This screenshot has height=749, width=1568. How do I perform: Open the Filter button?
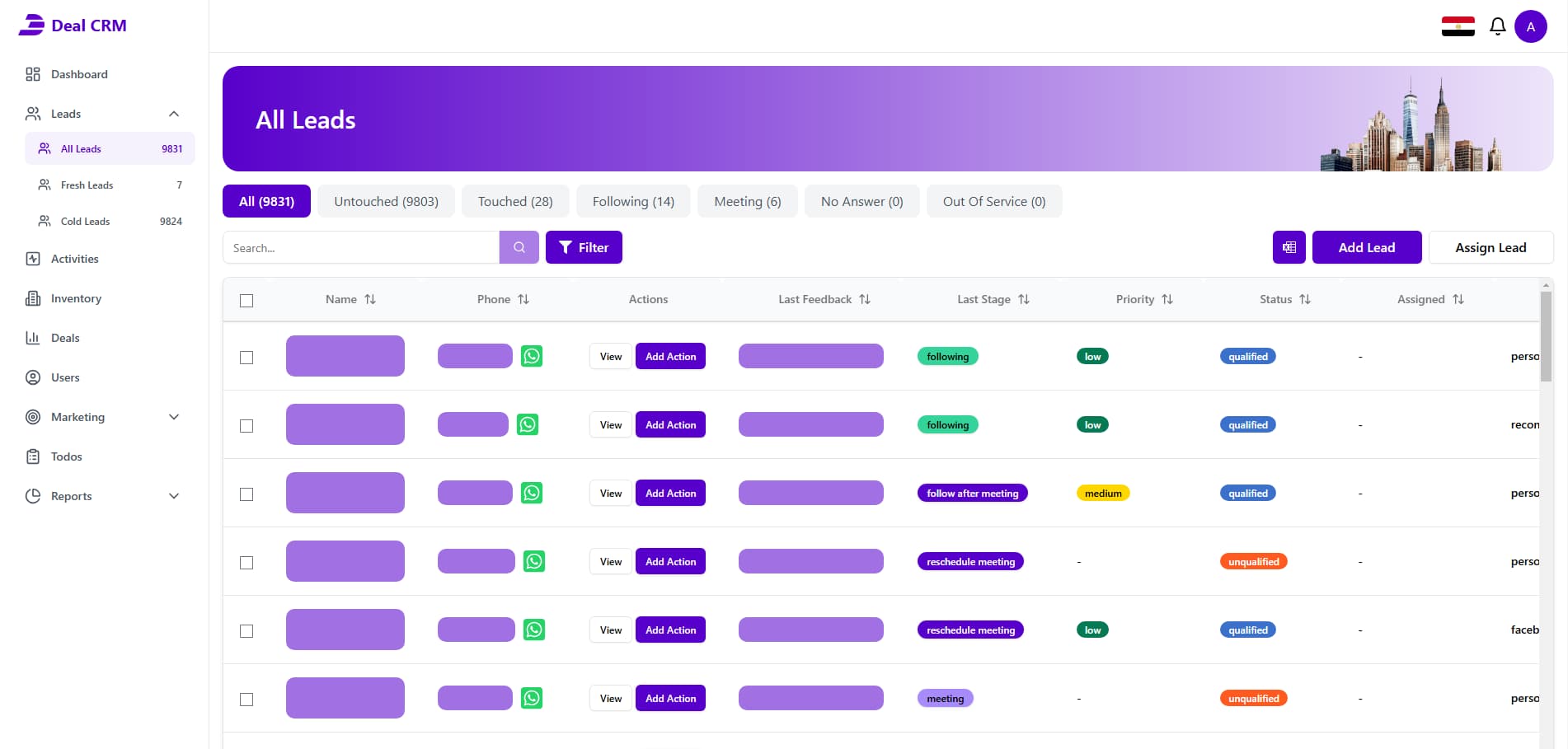[584, 247]
